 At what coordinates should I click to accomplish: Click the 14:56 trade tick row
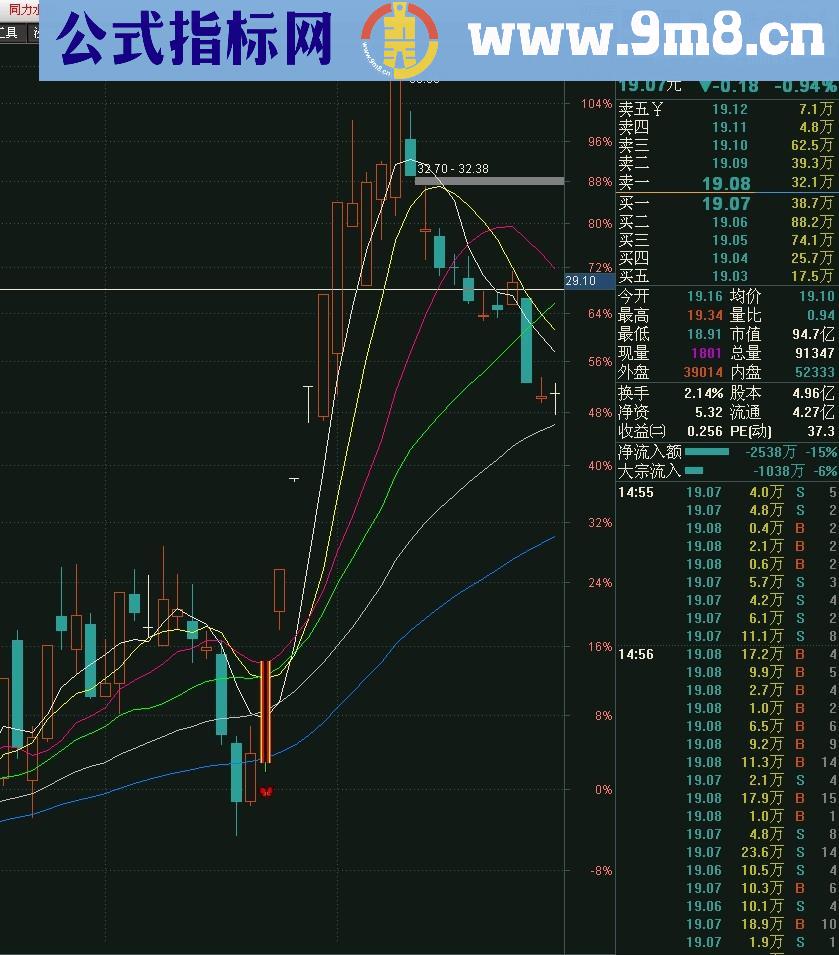pos(727,654)
